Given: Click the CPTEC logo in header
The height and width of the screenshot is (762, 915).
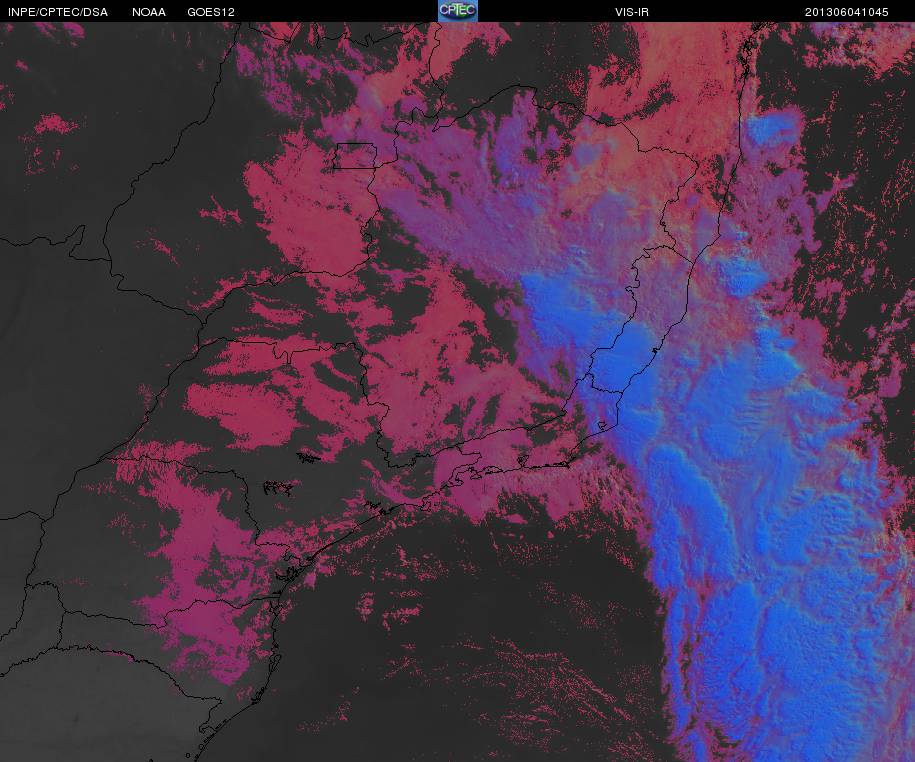Looking at the screenshot, I should [x=458, y=11].
